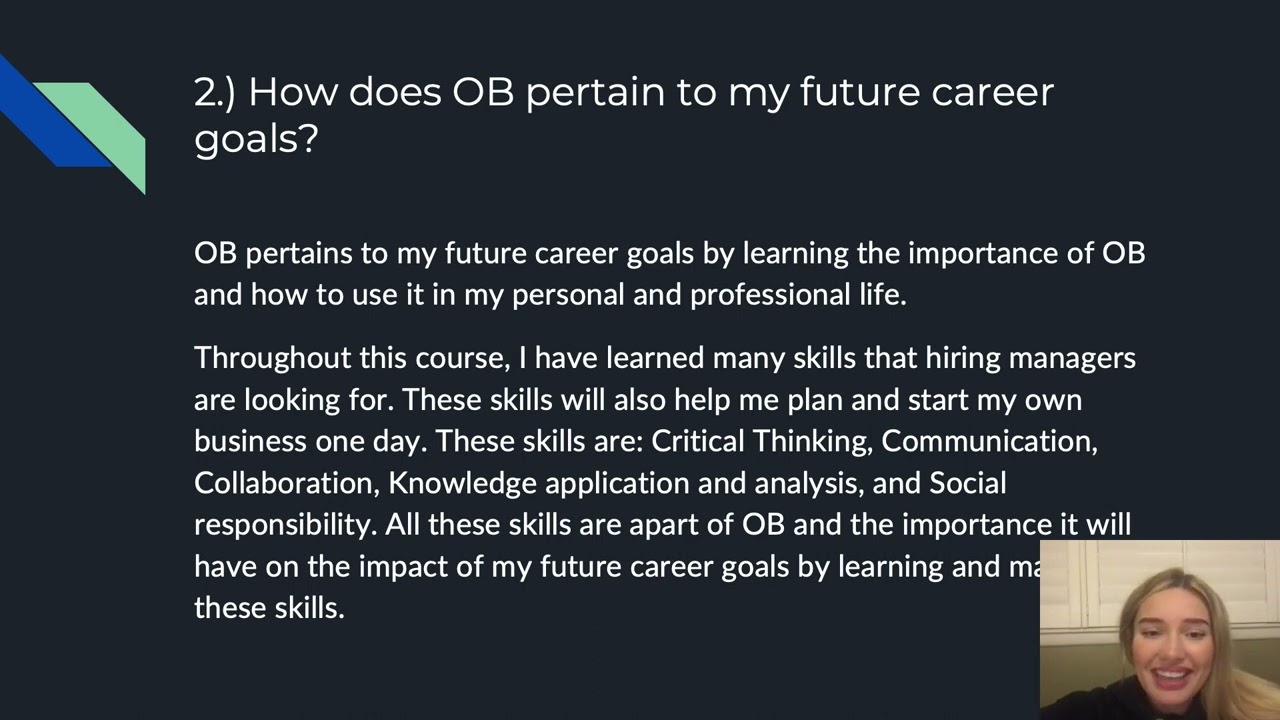Click the word "goals?" in the slide title
1280x720 pixels.
pyautogui.click(x=256, y=138)
